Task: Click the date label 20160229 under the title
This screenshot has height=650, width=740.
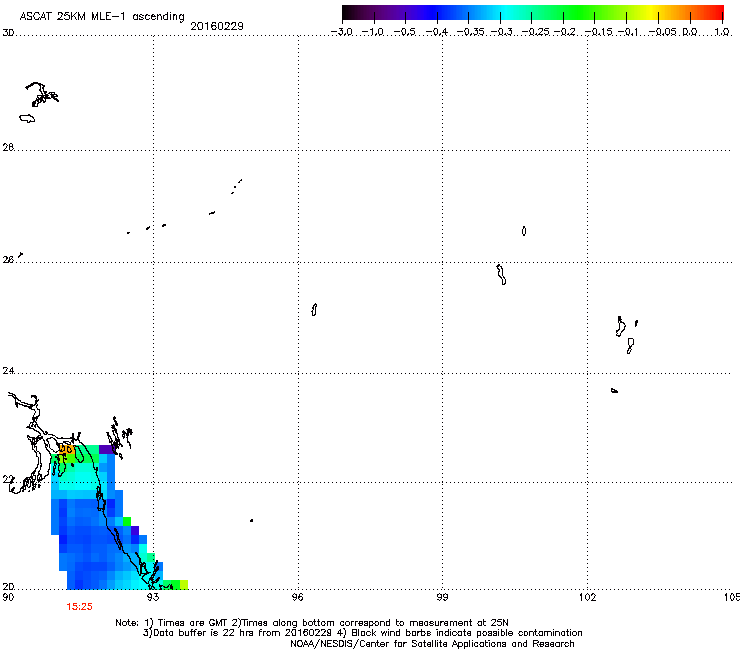Action: [217, 26]
